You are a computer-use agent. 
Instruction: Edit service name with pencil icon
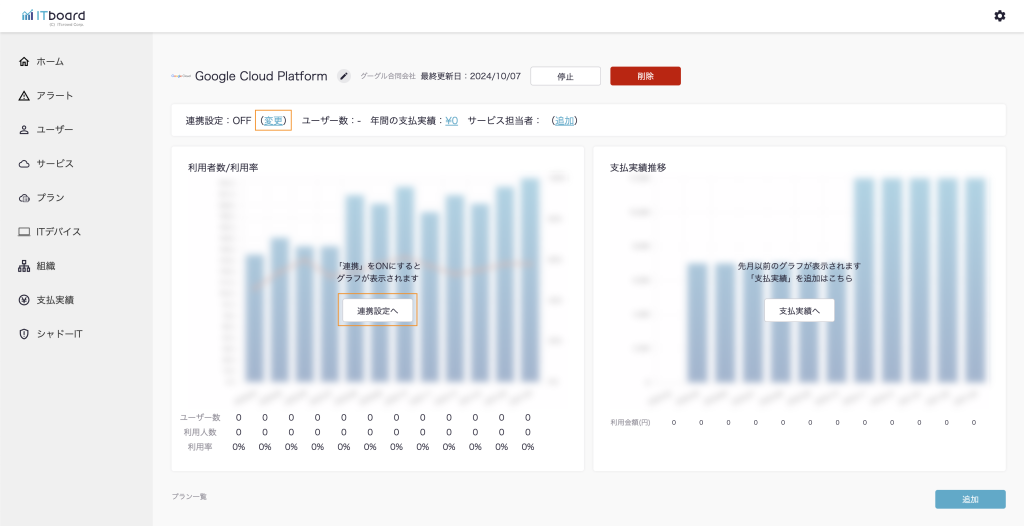coord(344,76)
